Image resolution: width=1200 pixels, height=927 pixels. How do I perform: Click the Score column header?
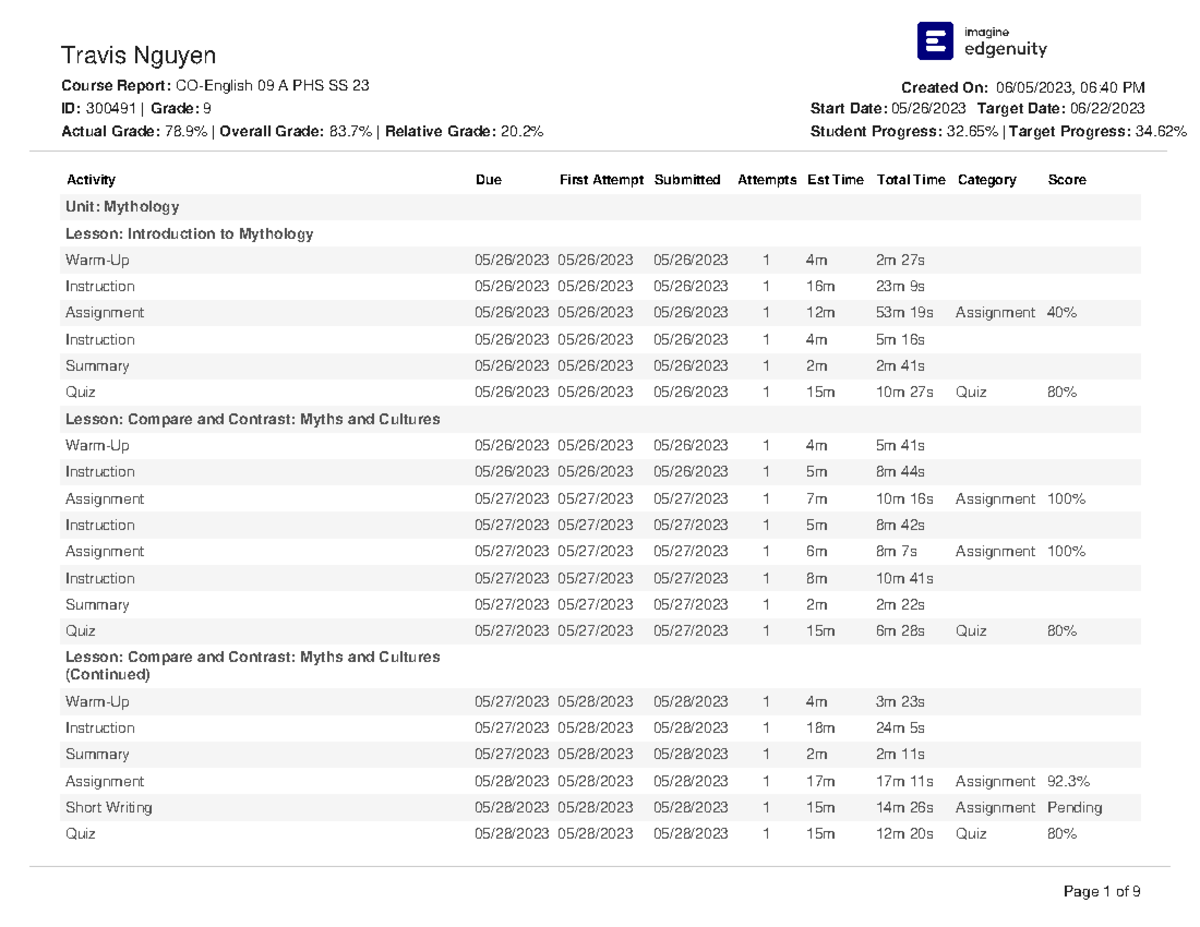pos(1066,180)
